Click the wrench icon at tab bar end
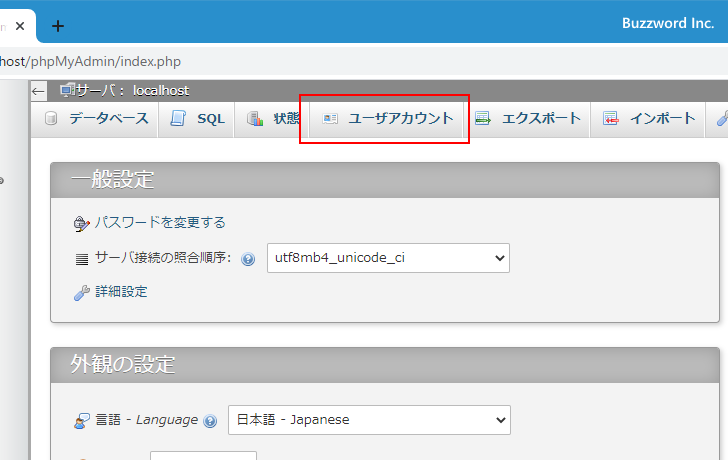Image resolution: width=728 pixels, height=460 pixels. pos(722,119)
